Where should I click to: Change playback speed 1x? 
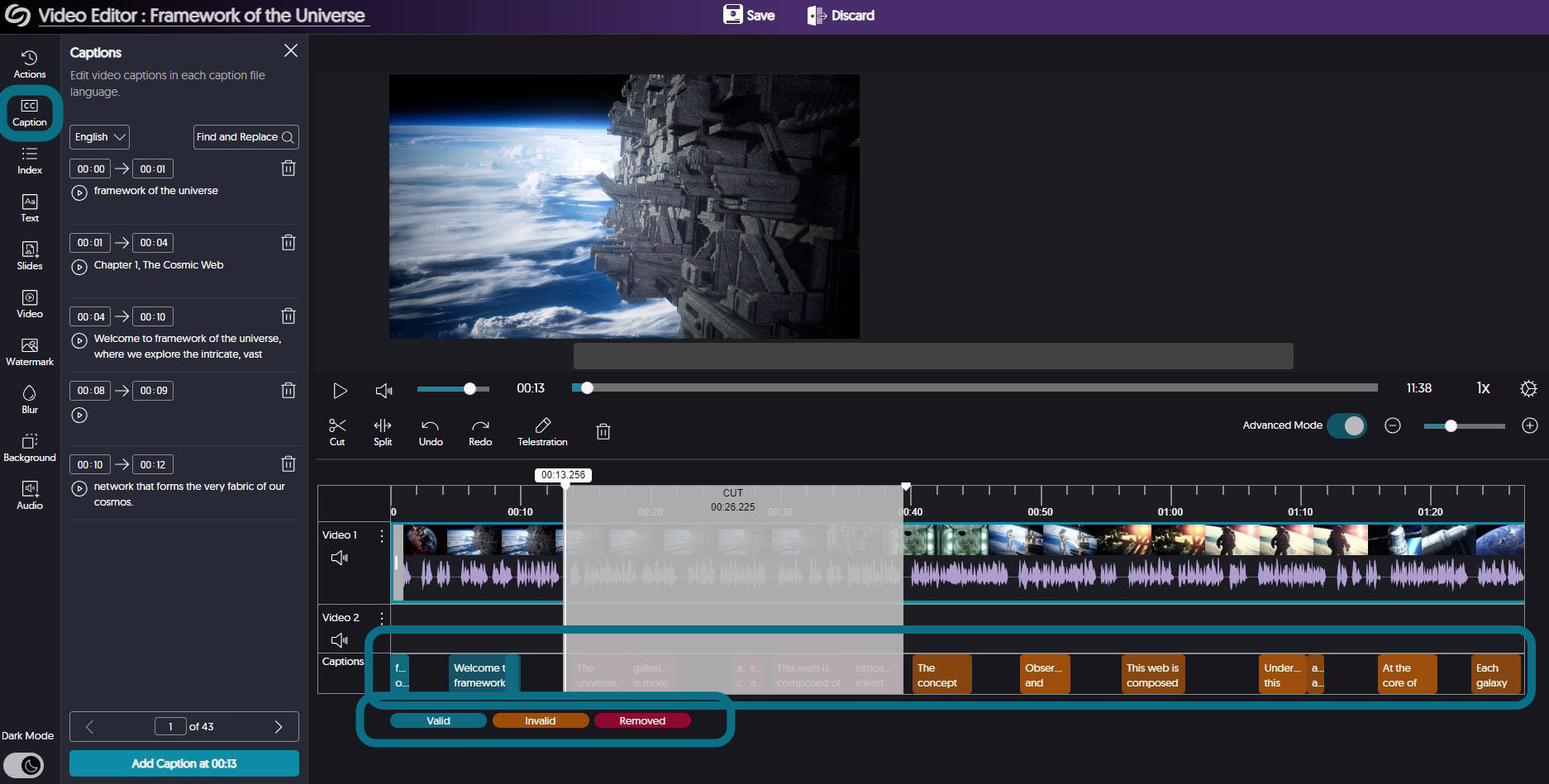(1483, 388)
